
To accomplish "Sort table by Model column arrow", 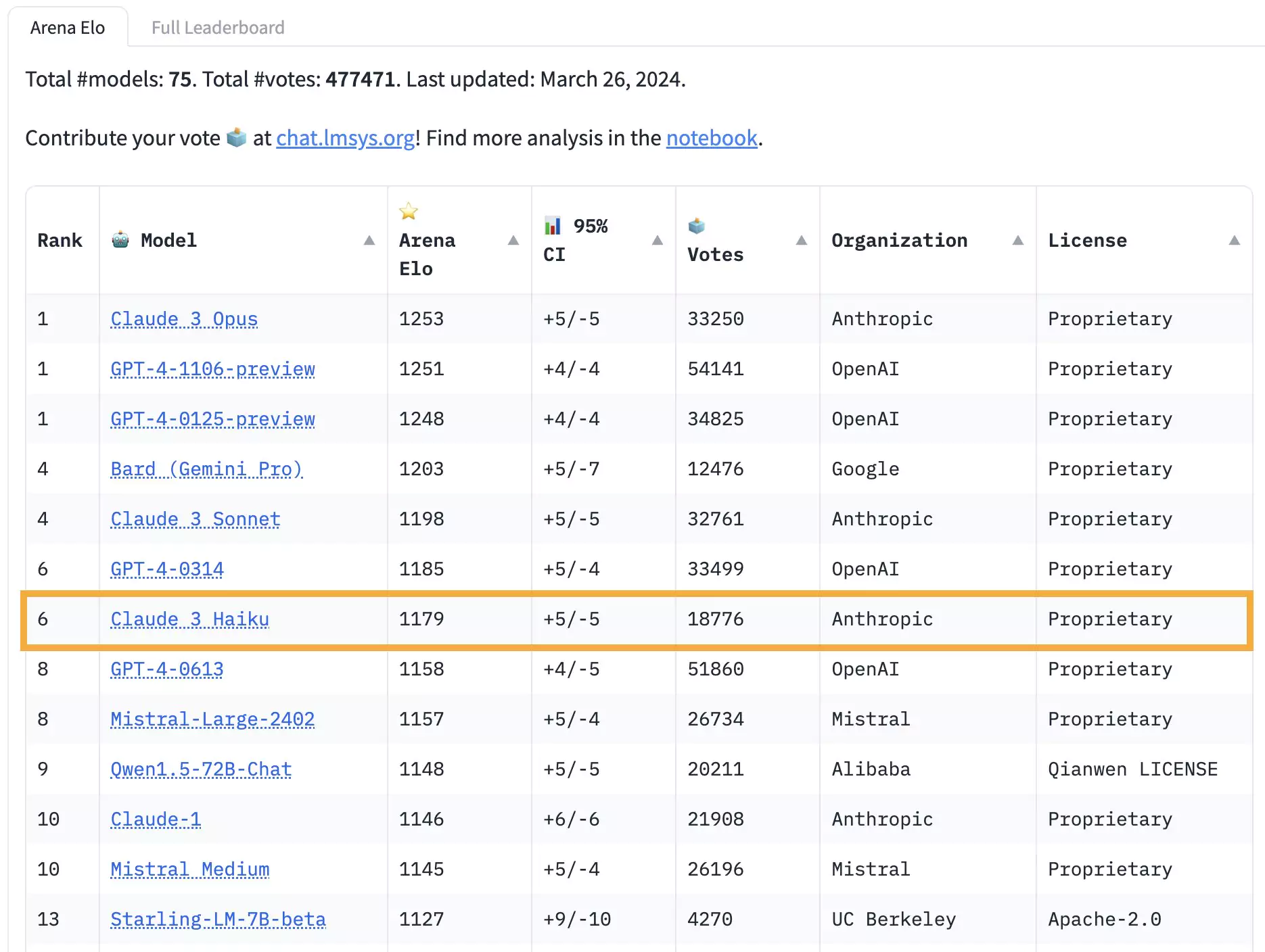I will tap(369, 241).
